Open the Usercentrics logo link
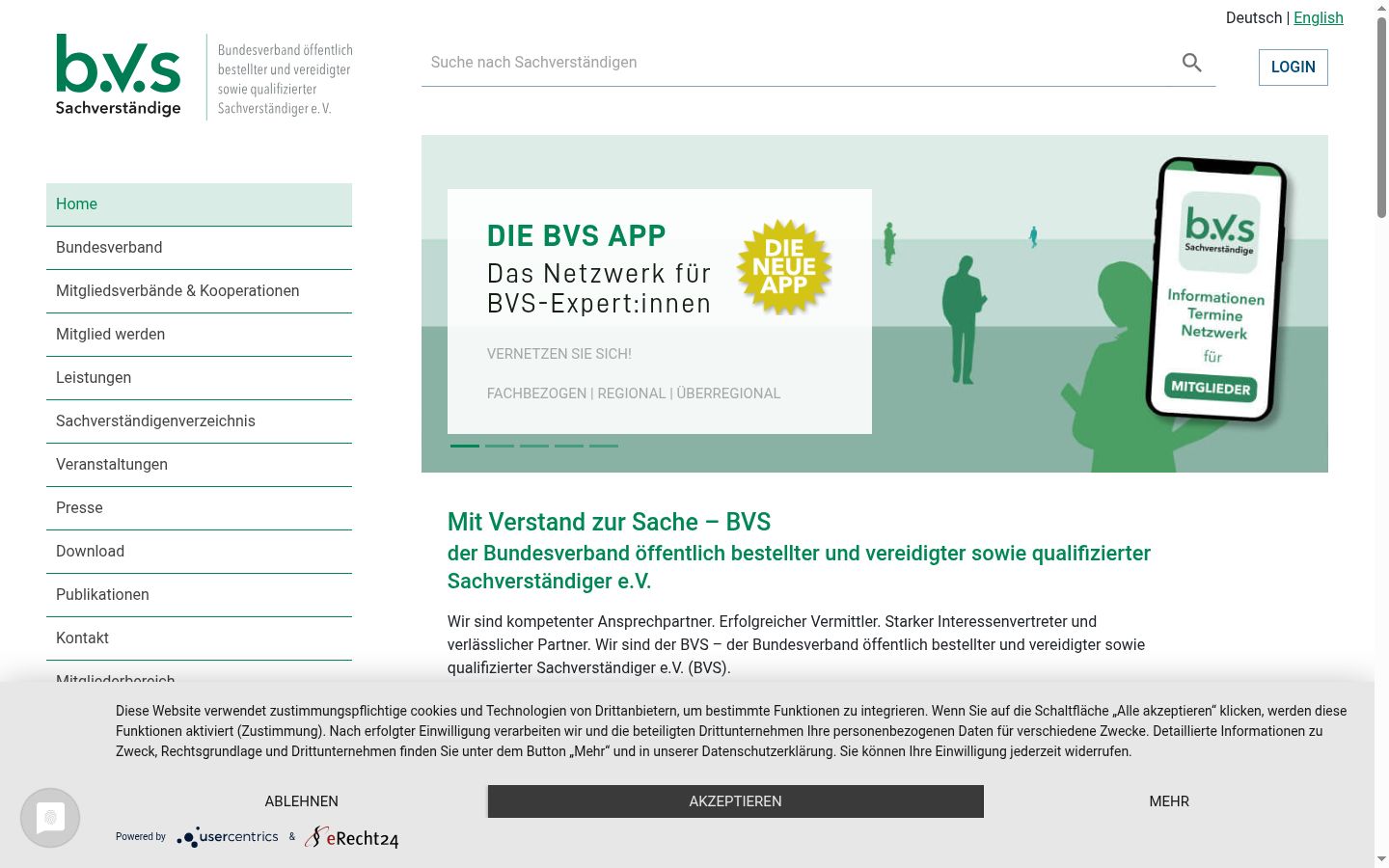This screenshot has width=1389, height=868. pos(228,837)
